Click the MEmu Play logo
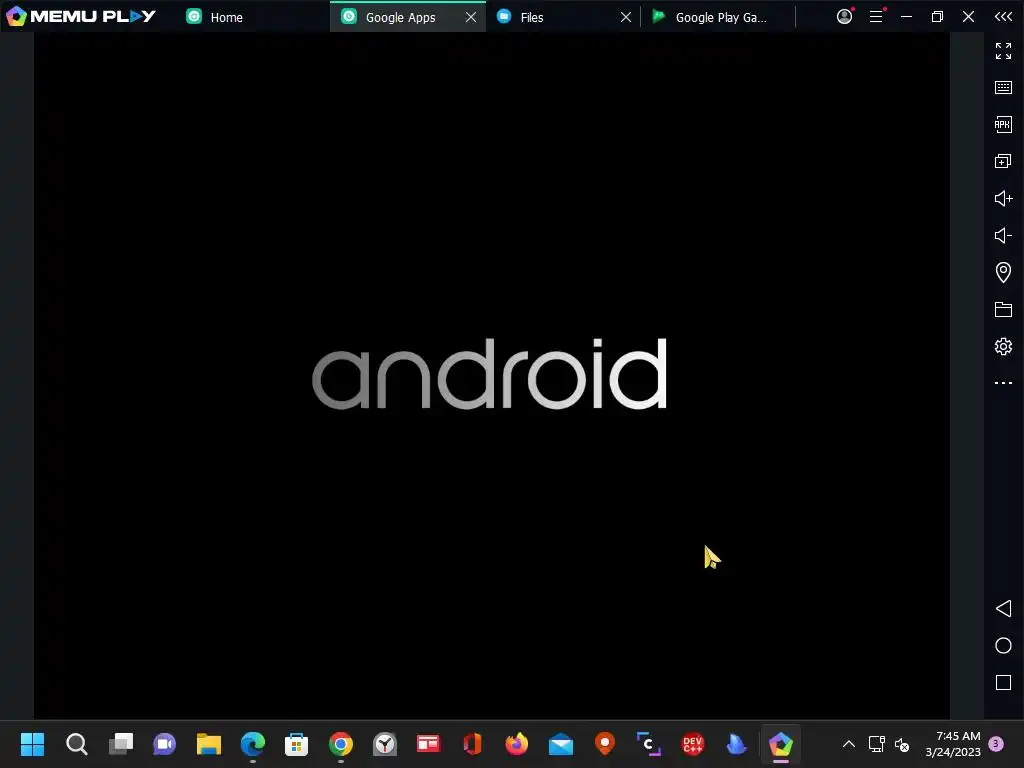Screen dimensions: 1024x768 click(x=81, y=16)
